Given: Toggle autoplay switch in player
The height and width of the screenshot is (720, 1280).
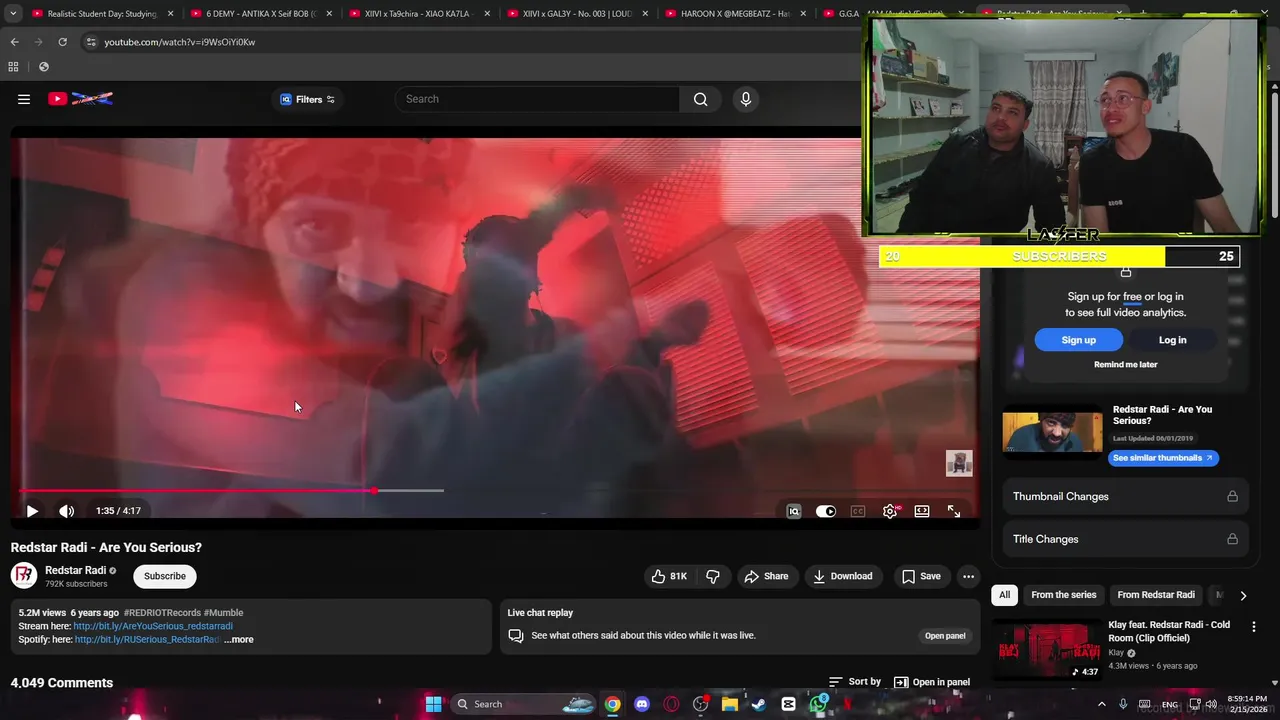Looking at the screenshot, I should tap(826, 511).
